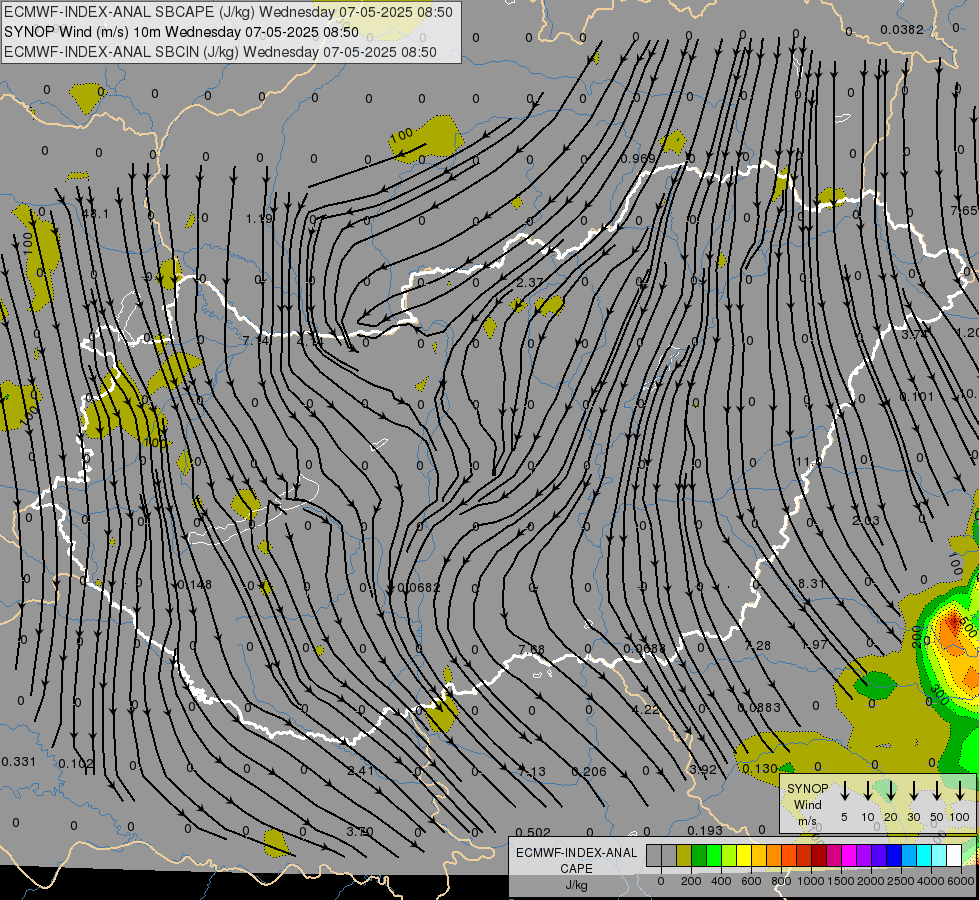Click the 0.193 value on the map

[705, 831]
